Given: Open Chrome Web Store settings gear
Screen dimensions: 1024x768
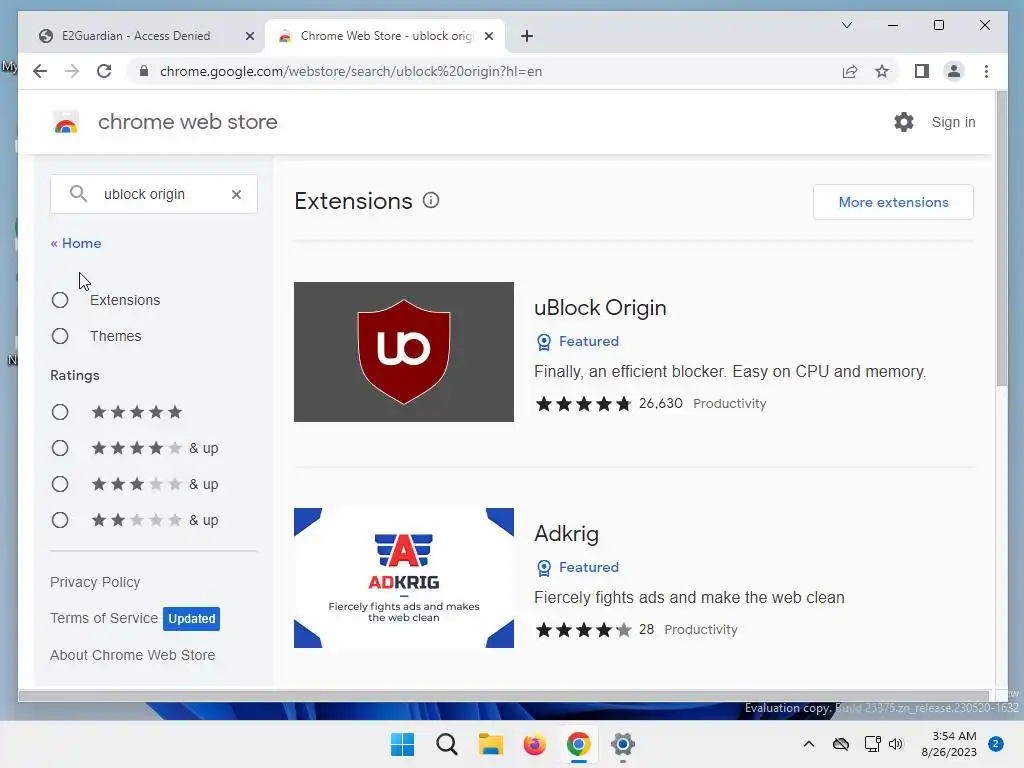Looking at the screenshot, I should (x=904, y=122).
